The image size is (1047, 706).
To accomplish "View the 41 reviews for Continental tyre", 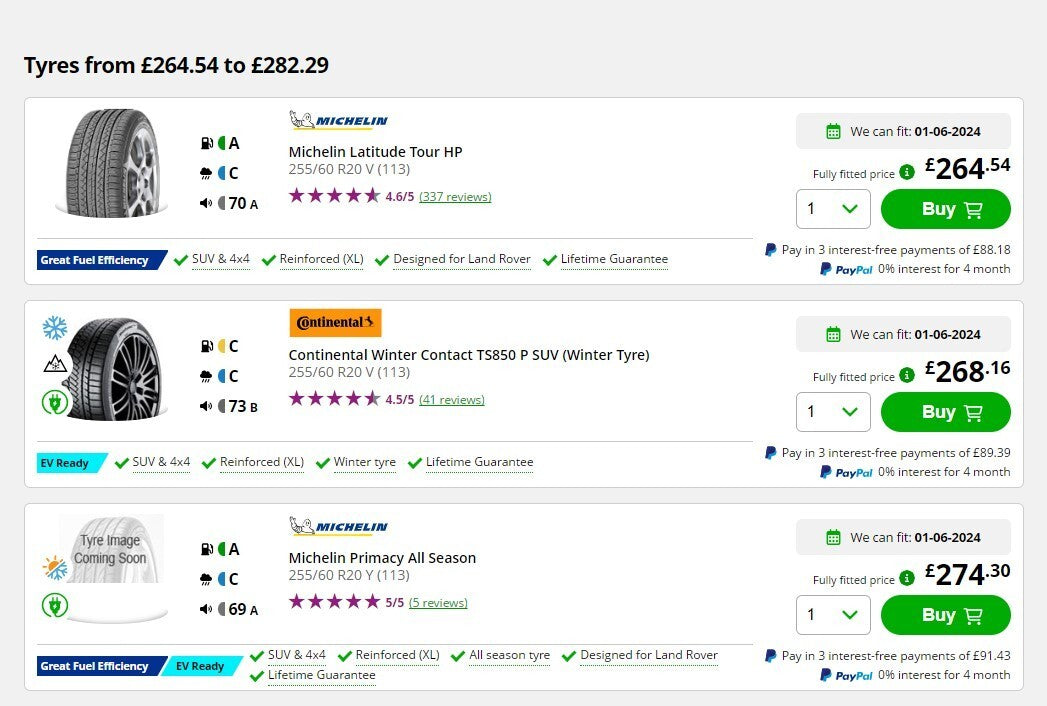I will (x=451, y=400).
